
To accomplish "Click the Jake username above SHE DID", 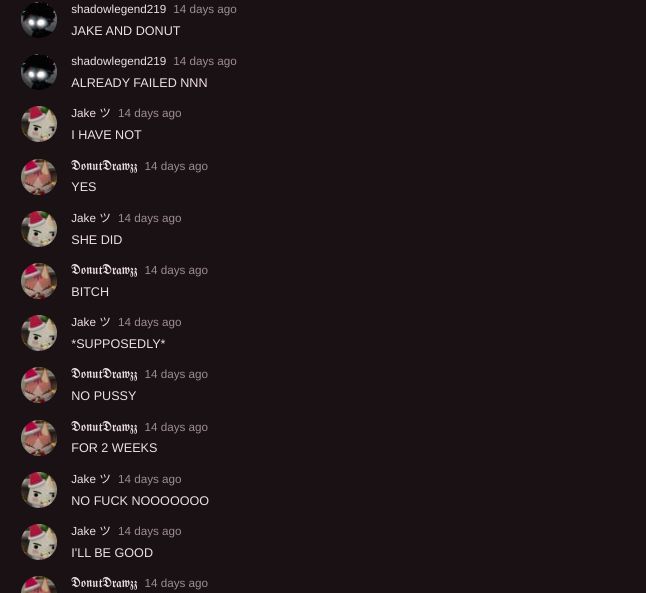I will click(91, 218).
